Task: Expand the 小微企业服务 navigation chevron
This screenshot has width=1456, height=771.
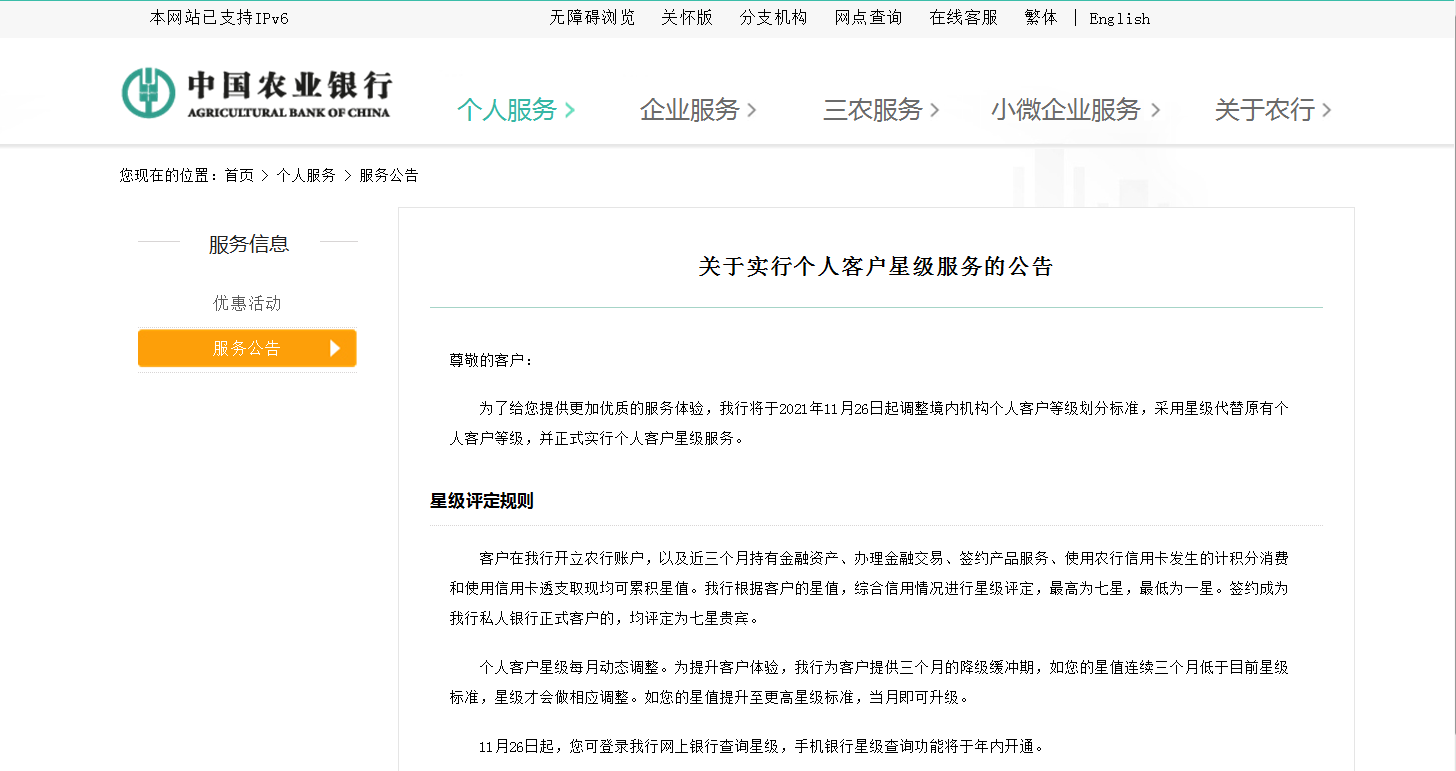Action: click(x=1155, y=111)
